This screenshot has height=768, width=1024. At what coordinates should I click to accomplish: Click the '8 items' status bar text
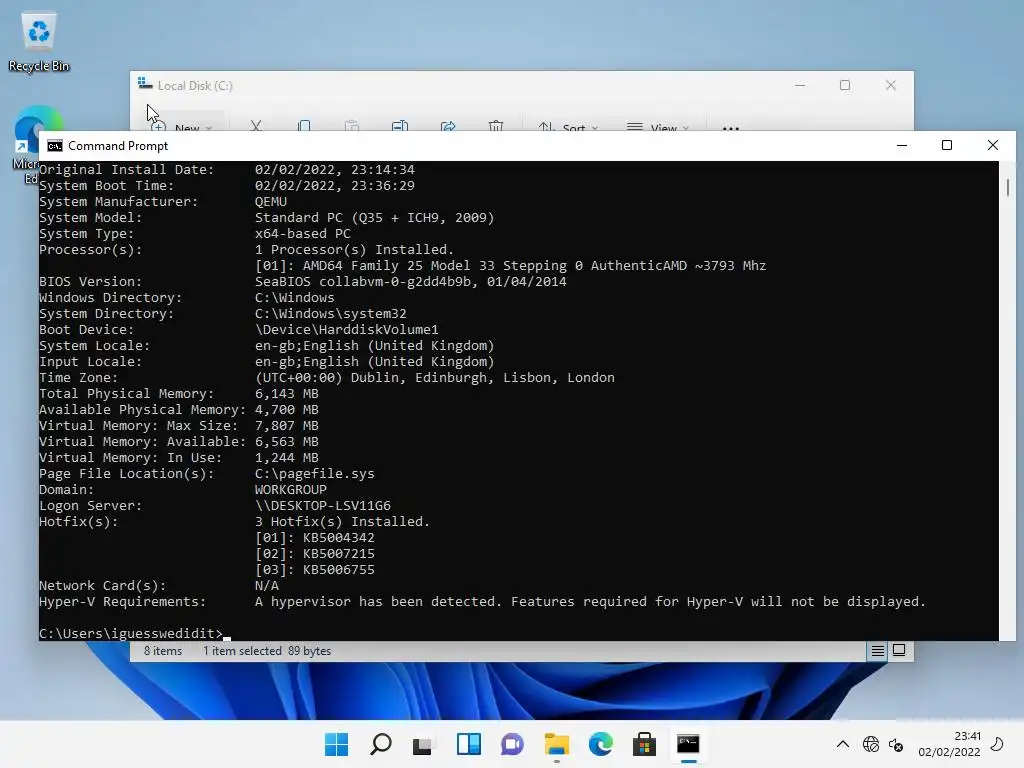point(163,651)
